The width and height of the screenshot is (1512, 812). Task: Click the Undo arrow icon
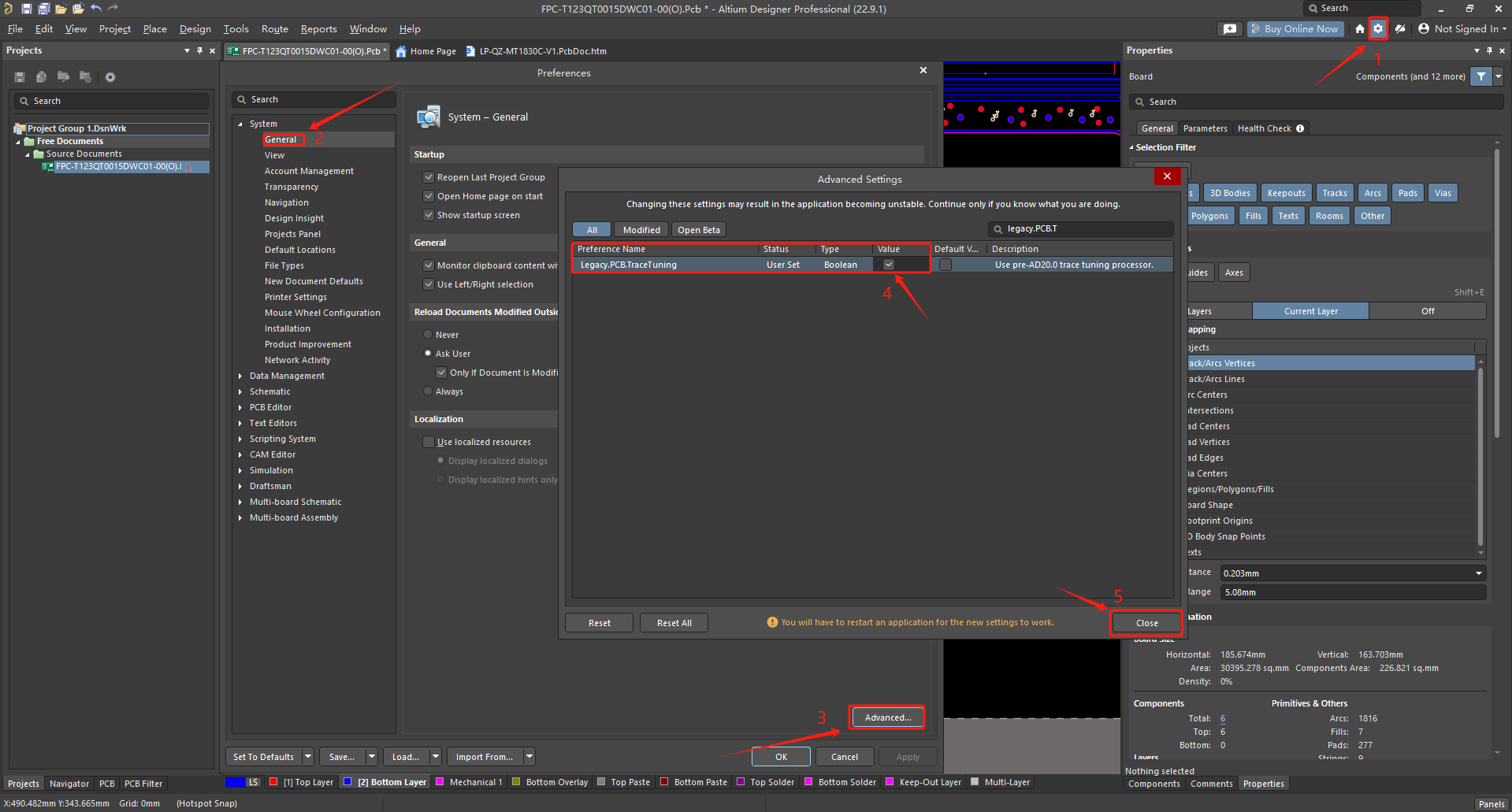tap(96, 9)
